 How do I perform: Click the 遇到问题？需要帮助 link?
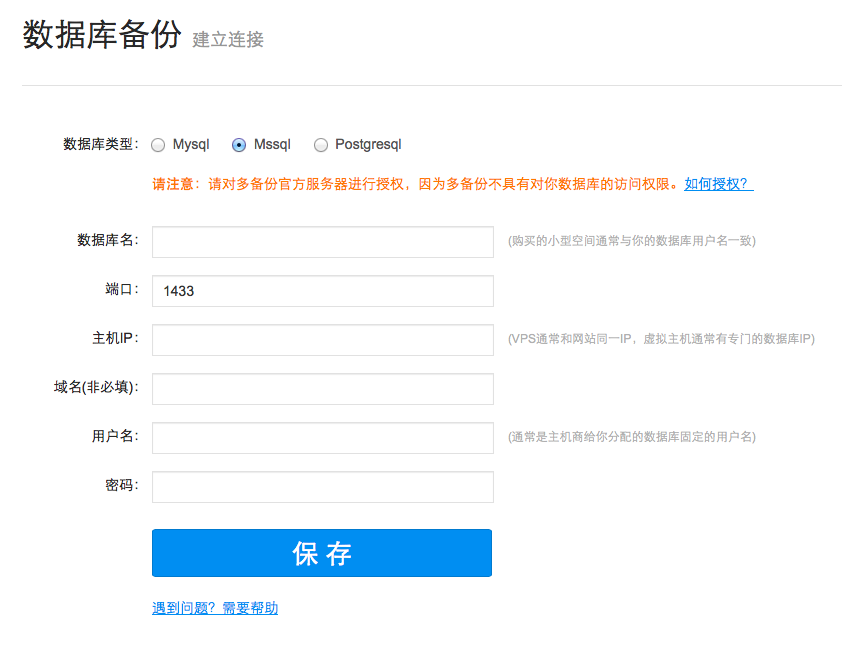(215, 608)
